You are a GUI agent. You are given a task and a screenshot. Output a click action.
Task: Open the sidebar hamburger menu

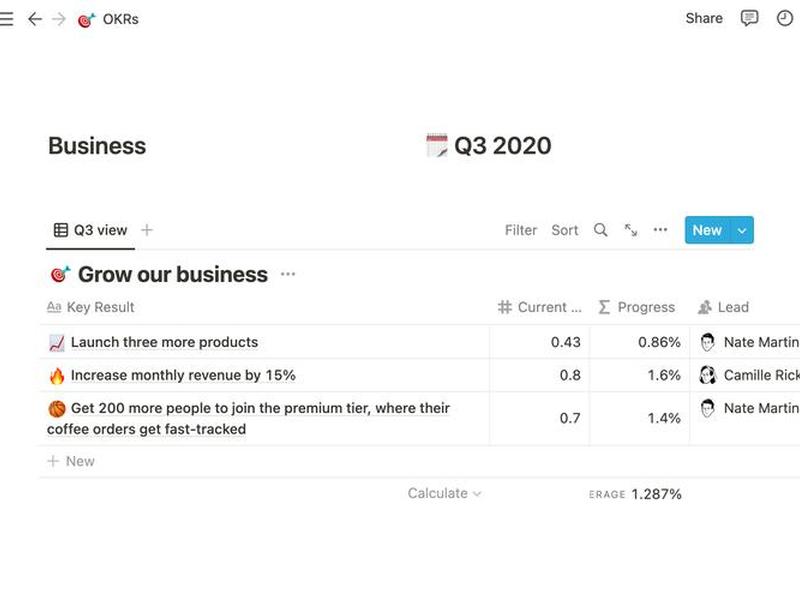6,19
